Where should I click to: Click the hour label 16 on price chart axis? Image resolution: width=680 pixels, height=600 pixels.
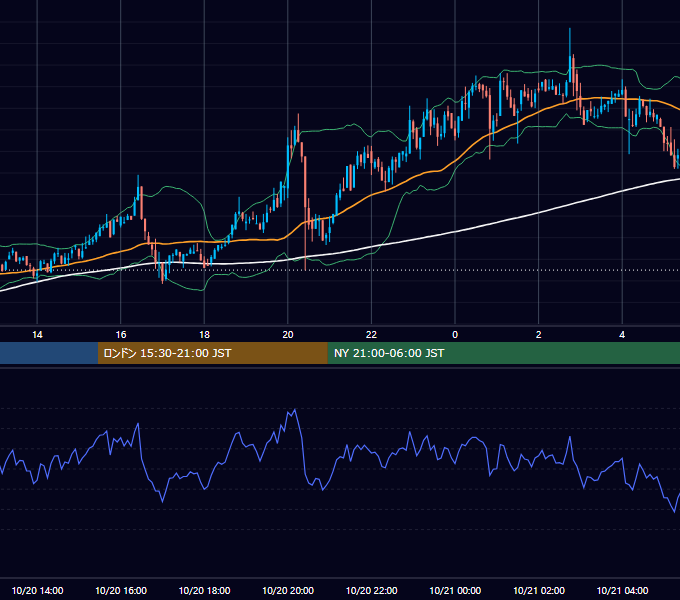(x=121, y=335)
